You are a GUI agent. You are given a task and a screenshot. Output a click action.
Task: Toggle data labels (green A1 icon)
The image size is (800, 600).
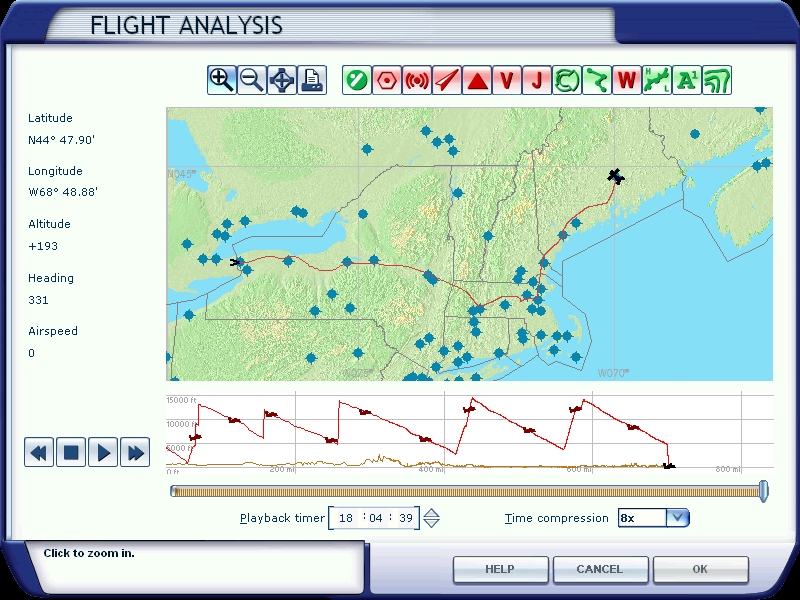687,80
